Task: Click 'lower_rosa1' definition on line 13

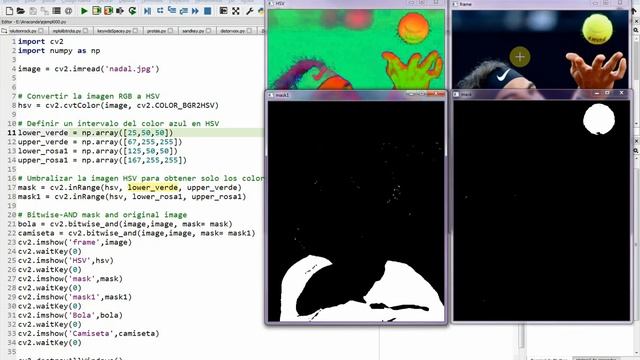Action: click(43, 151)
